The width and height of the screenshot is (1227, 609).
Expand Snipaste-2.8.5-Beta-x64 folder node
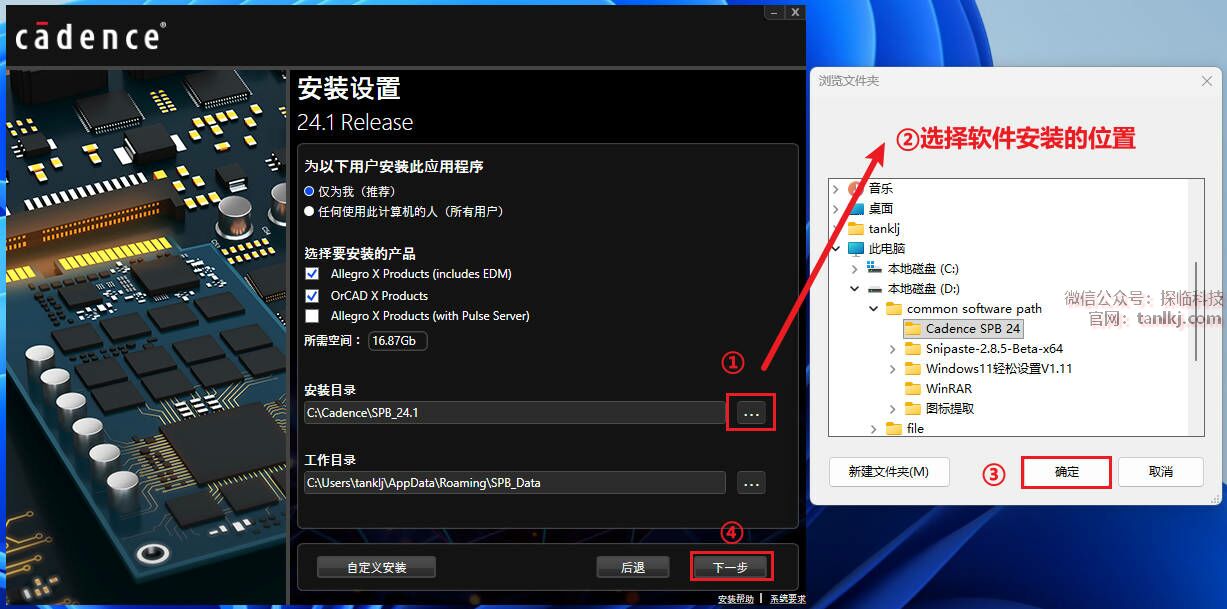(x=893, y=348)
